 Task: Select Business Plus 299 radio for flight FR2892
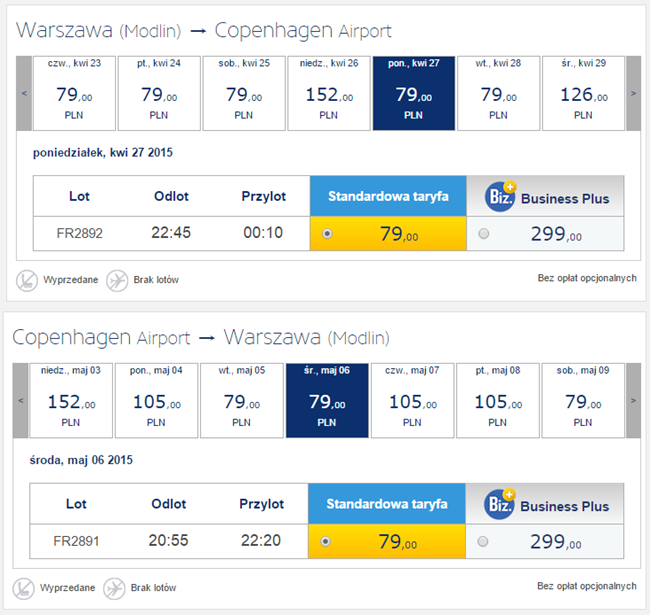pos(485,235)
